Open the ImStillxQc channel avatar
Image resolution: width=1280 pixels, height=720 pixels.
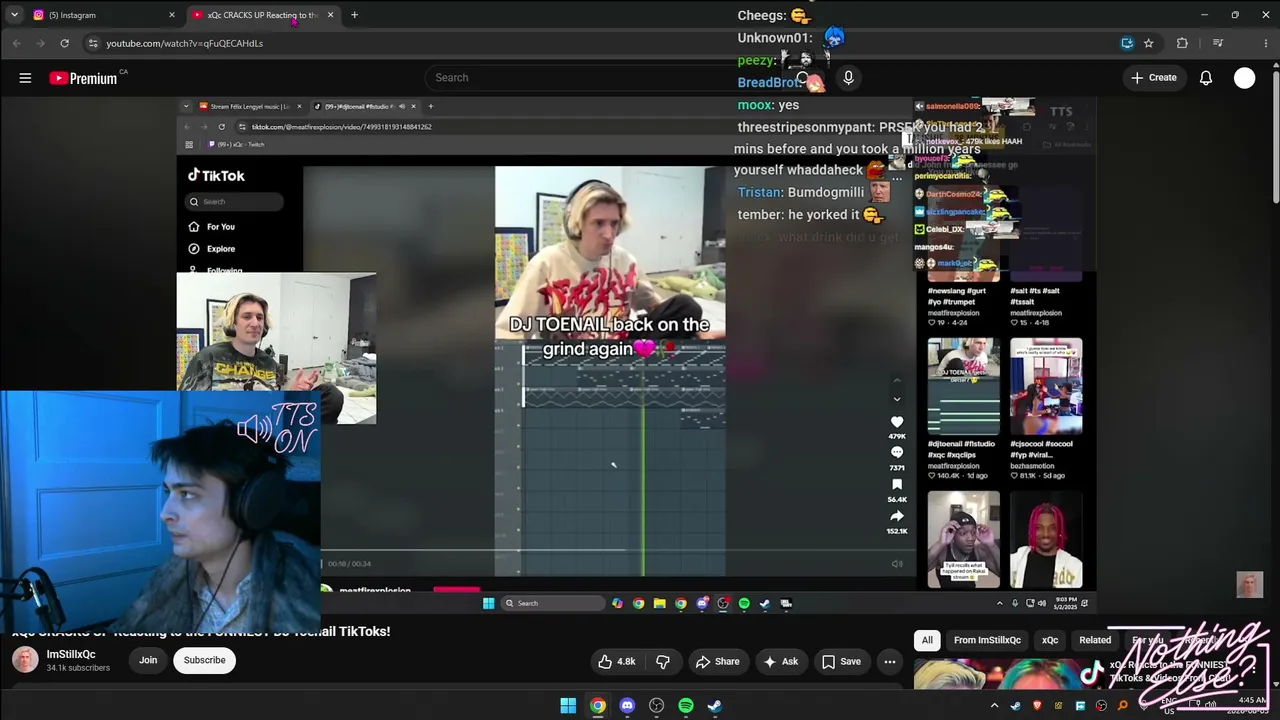point(25,660)
